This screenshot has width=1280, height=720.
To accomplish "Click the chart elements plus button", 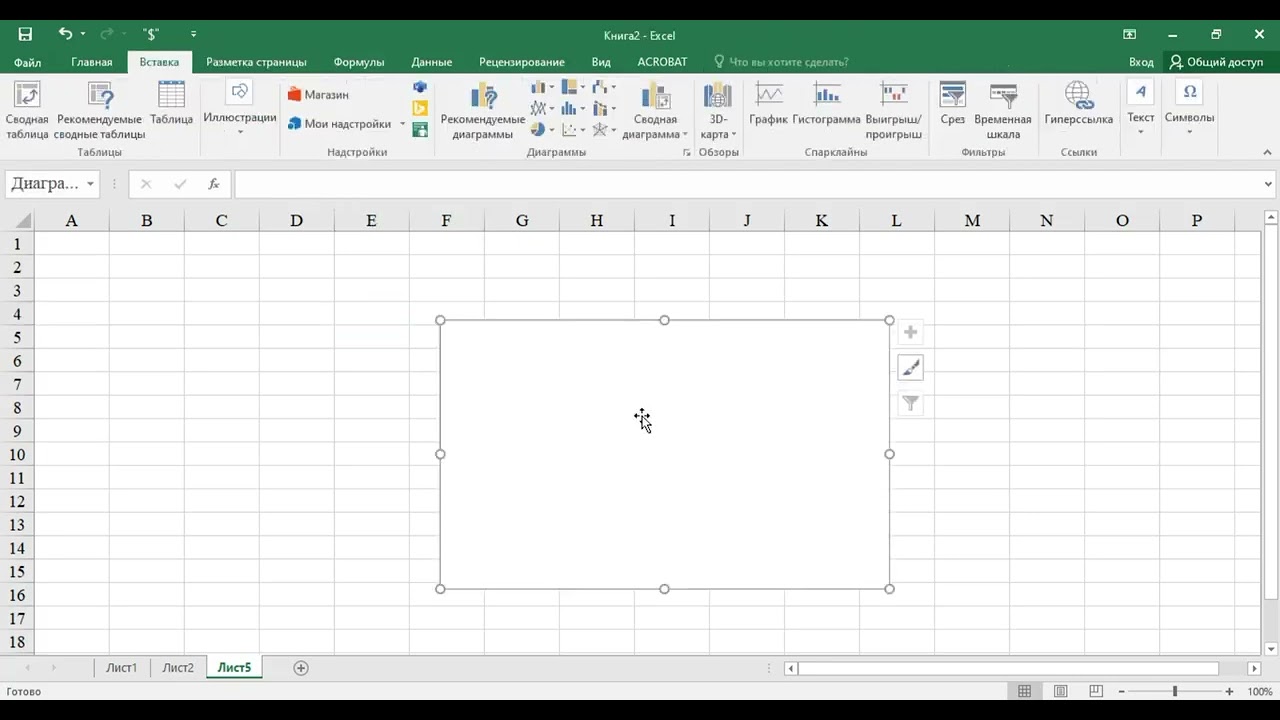I will [910, 332].
